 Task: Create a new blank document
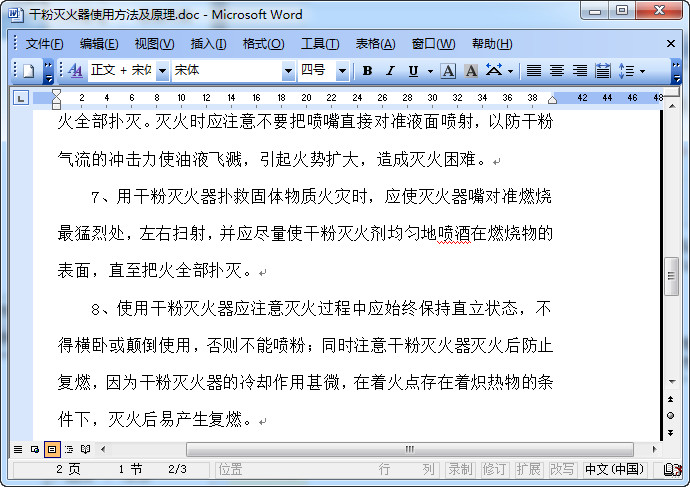point(29,71)
